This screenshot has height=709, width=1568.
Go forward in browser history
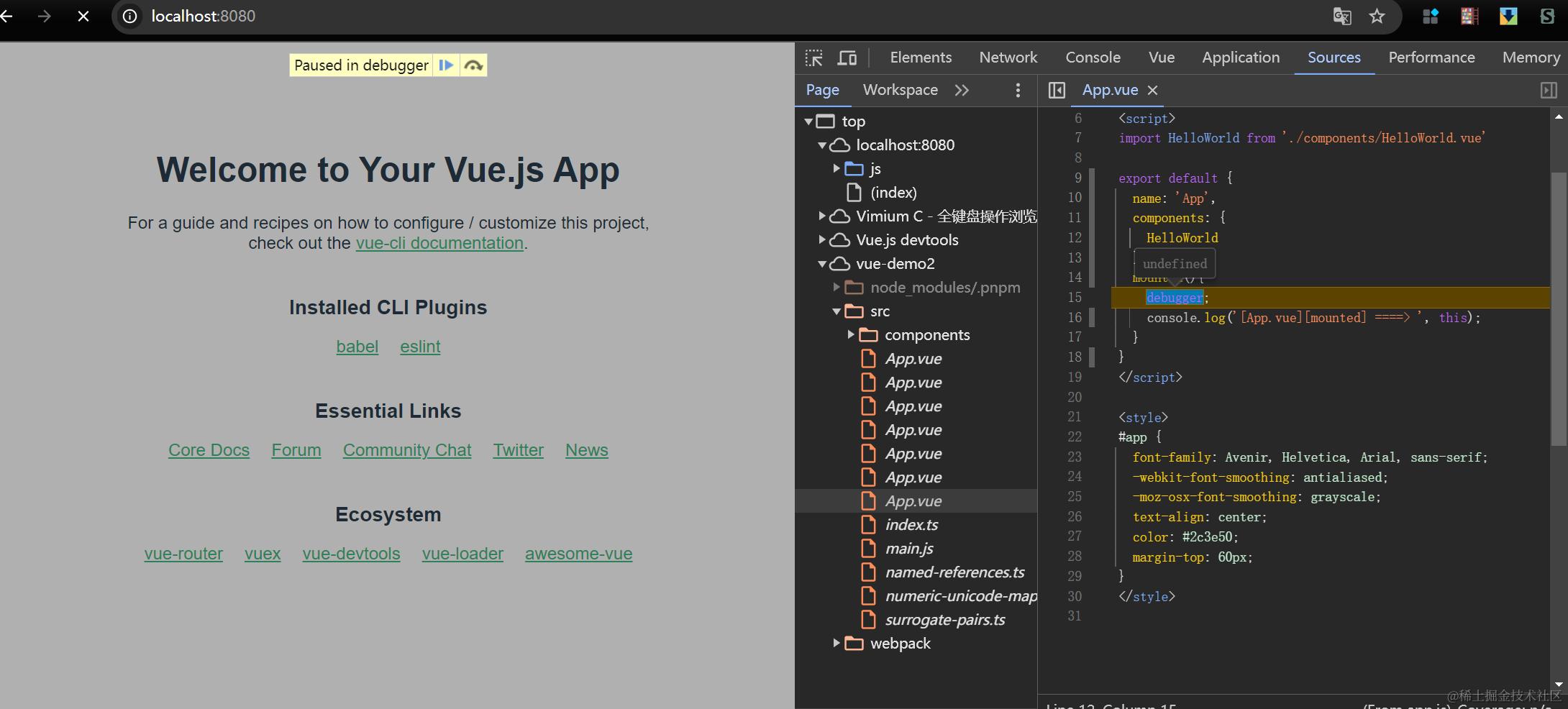pos(45,16)
